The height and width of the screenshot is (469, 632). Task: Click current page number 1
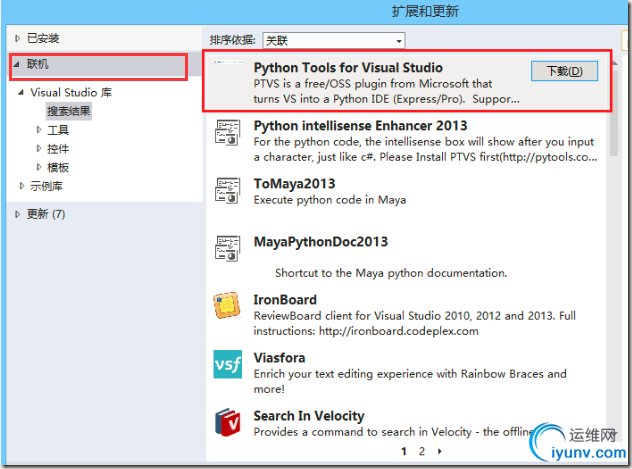404,451
